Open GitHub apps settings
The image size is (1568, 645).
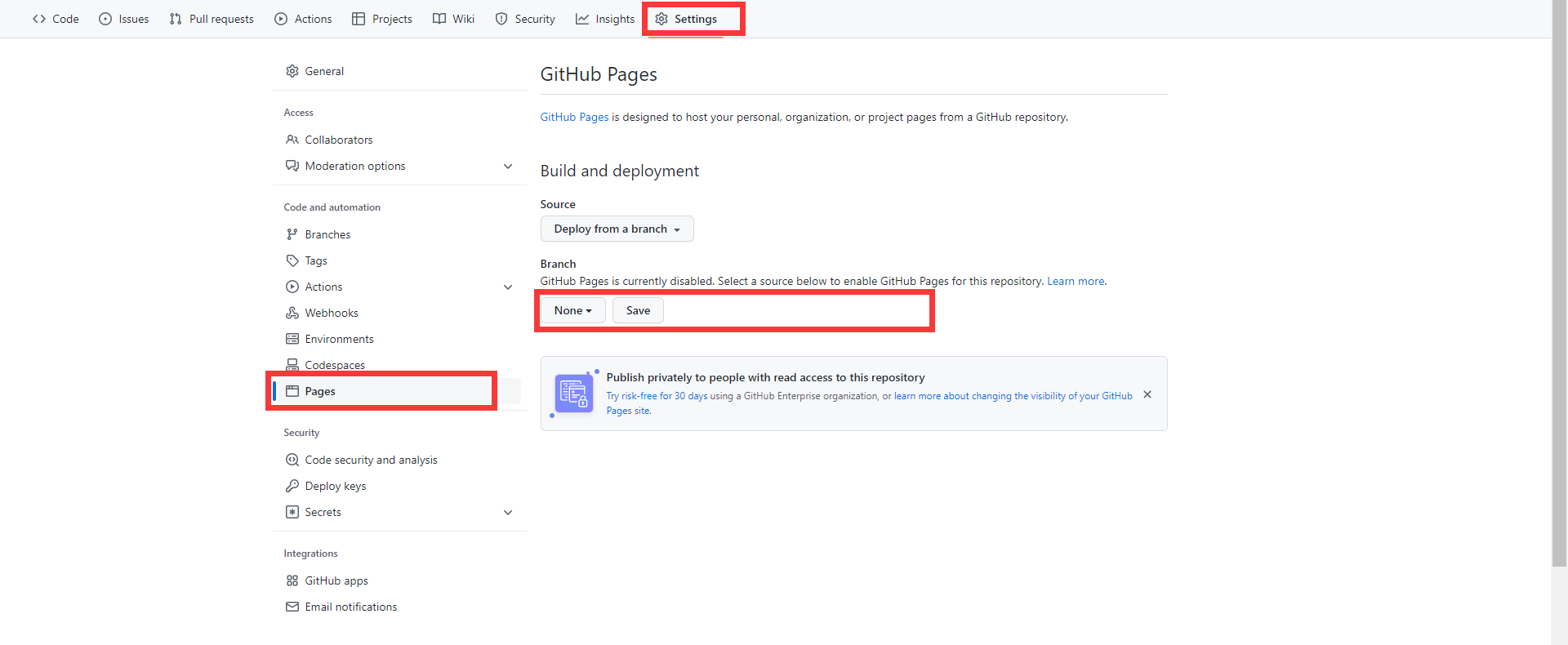tap(399, 580)
